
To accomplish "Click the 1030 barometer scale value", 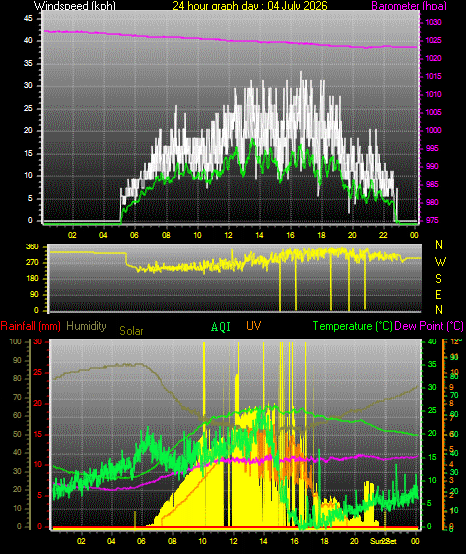I will tap(433, 22).
